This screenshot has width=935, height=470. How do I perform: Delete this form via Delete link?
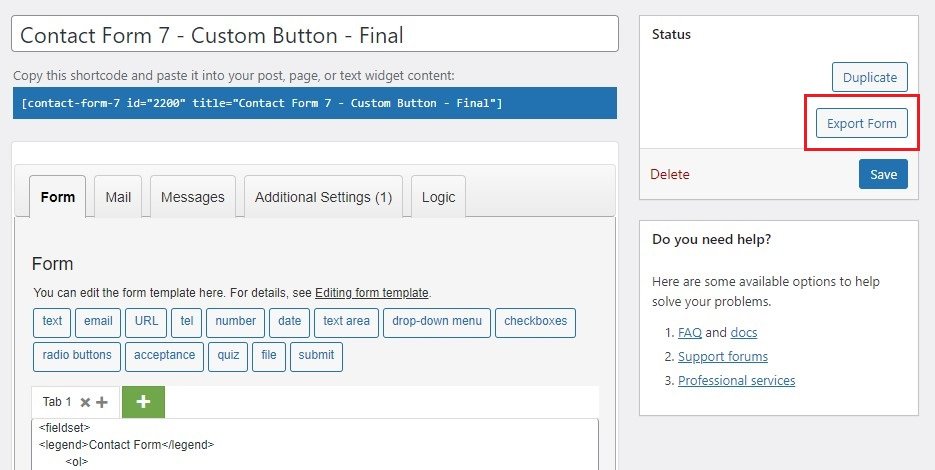point(669,174)
